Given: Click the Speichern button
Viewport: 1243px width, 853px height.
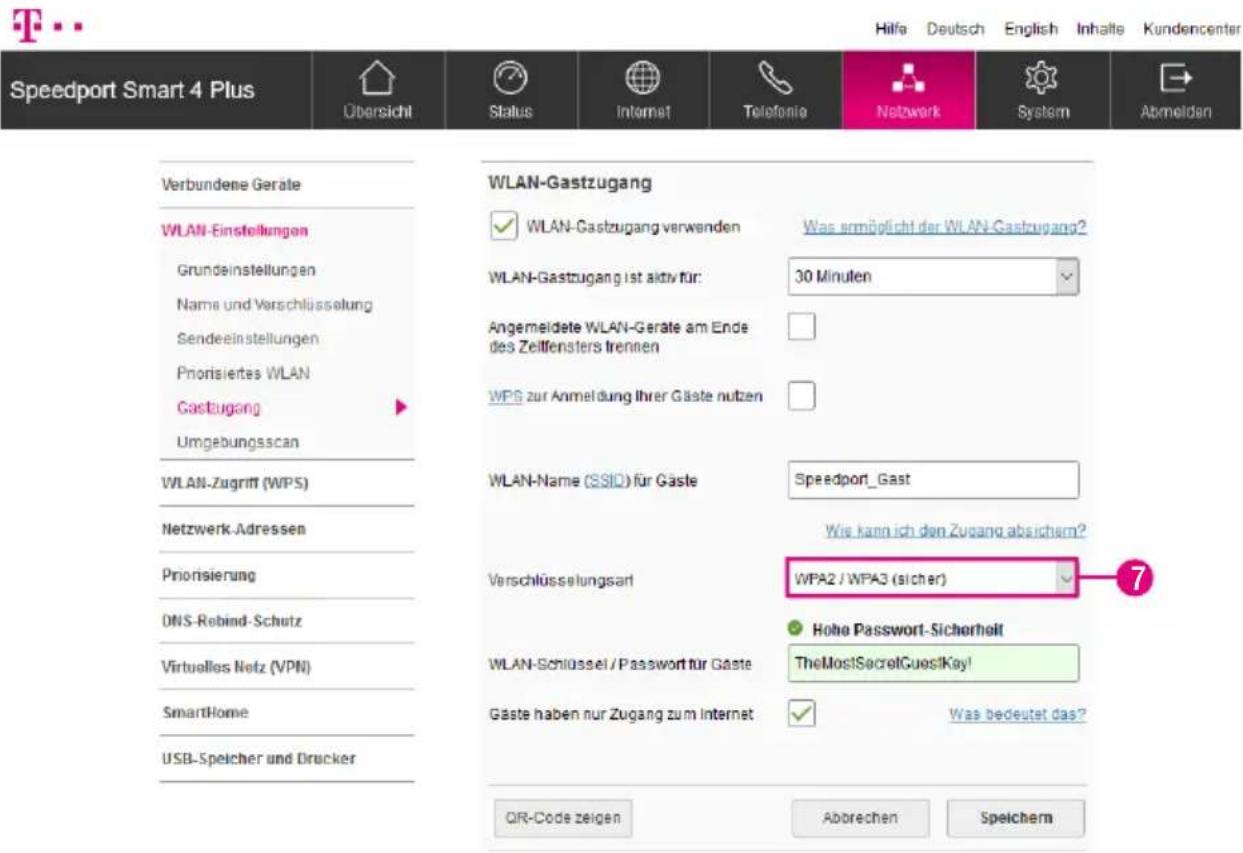Looking at the screenshot, I should click(x=1016, y=818).
